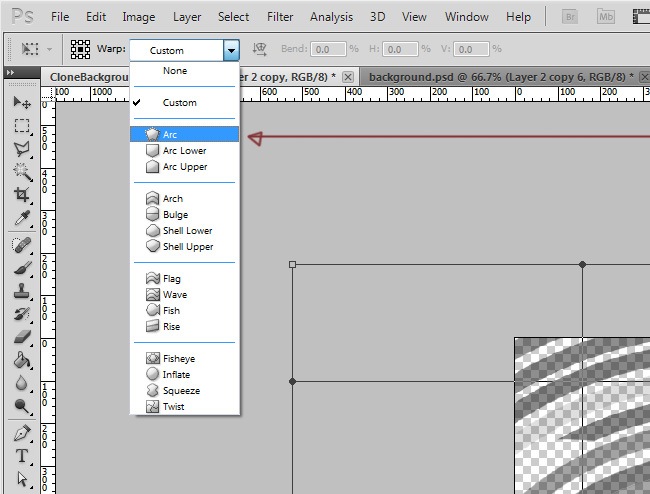The image size is (650, 494).
Task: Open the Warp style dropdown arrow
Action: click(x=231, y=50)
